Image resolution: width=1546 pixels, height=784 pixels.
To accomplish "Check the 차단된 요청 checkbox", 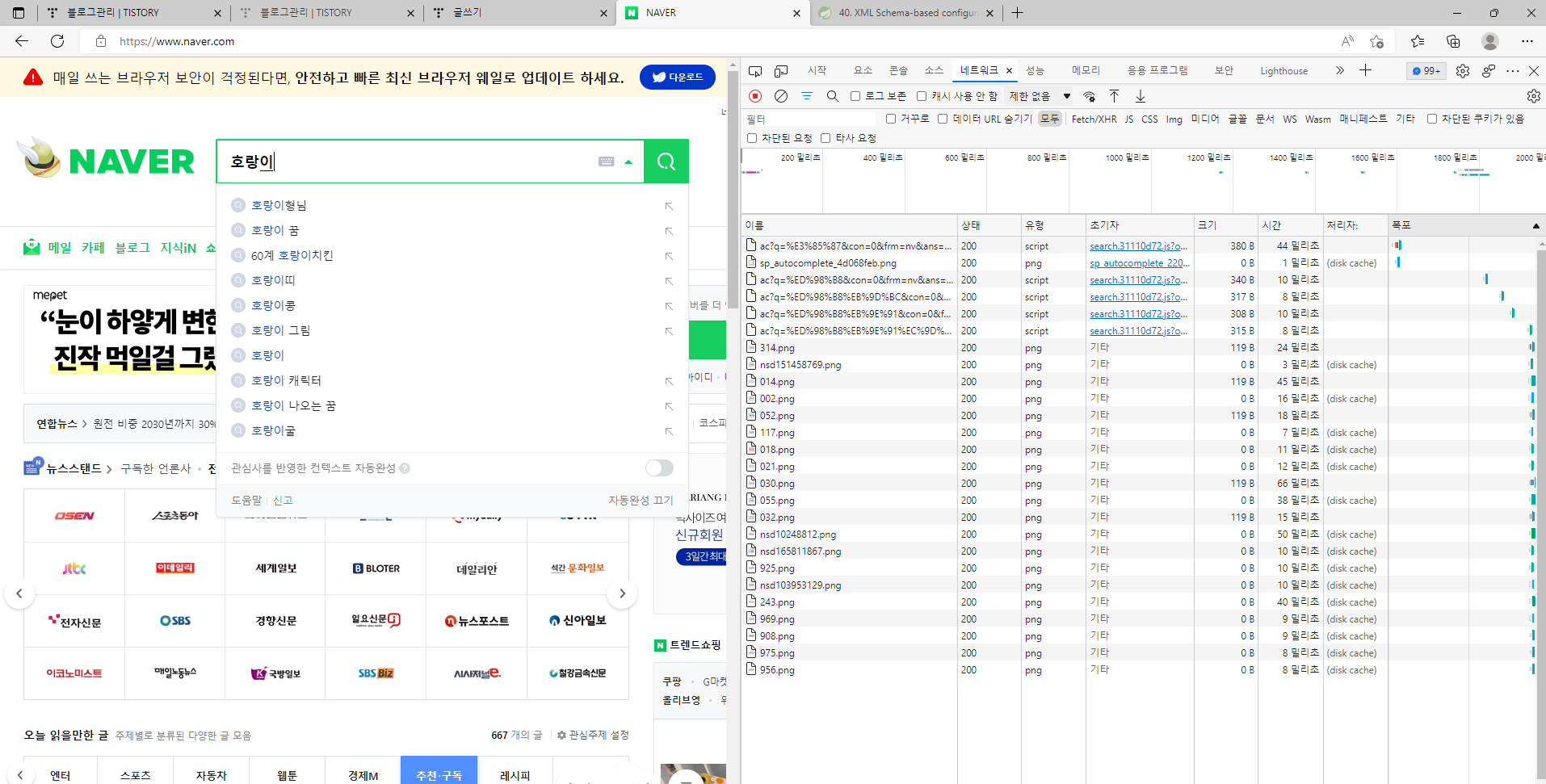I will pos(752,138).
